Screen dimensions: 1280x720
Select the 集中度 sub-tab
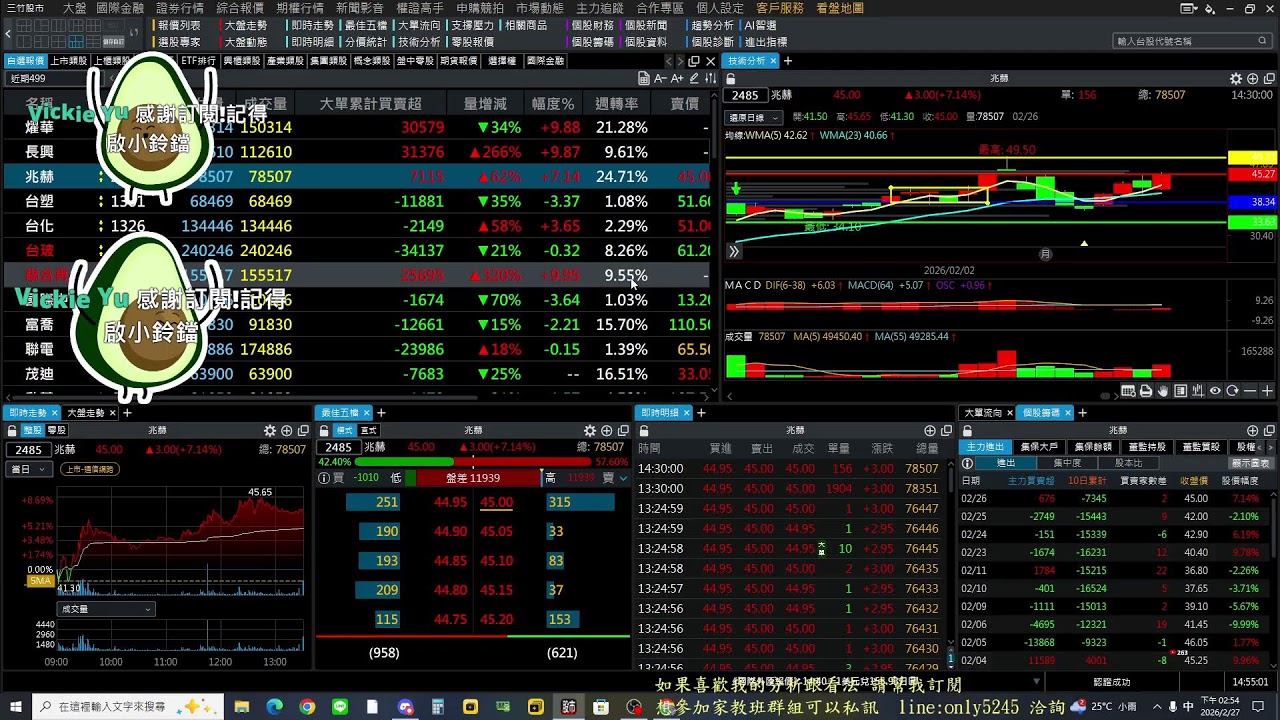(1067, 463)
